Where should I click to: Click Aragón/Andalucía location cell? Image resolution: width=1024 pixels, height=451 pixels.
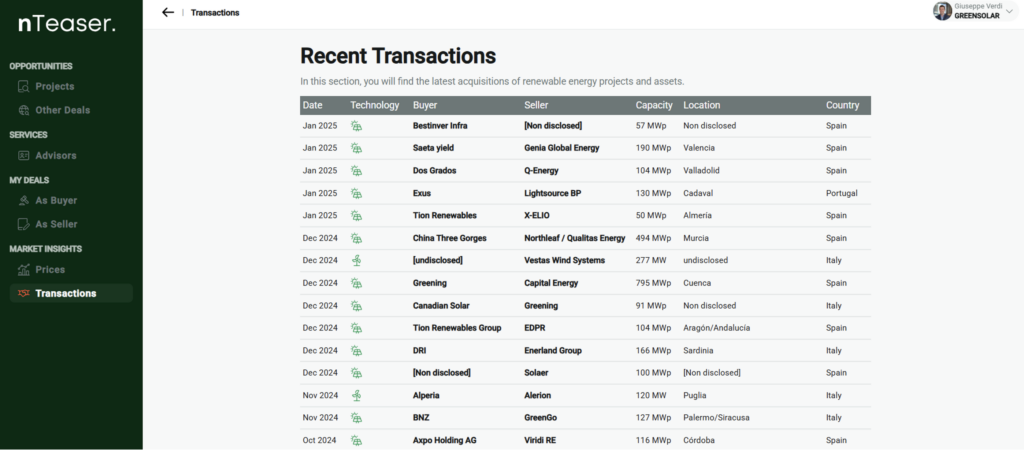(716, 328)
